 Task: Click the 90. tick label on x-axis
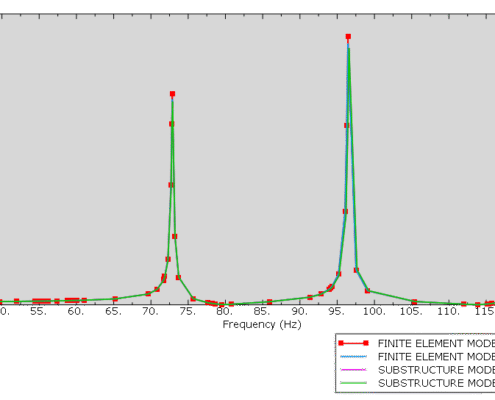point(299,312)
